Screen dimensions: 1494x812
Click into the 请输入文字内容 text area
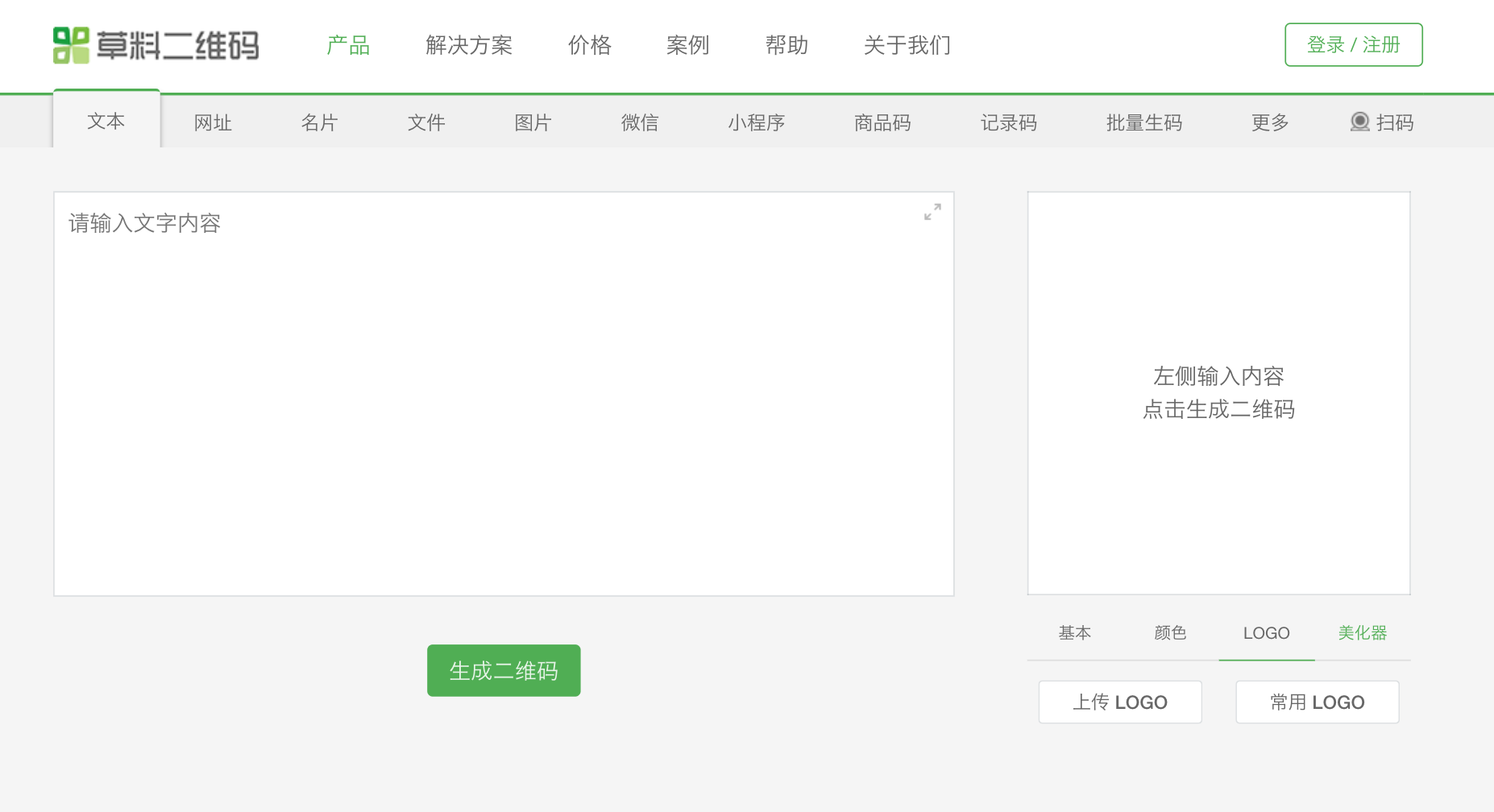click(x=504, y=394)
